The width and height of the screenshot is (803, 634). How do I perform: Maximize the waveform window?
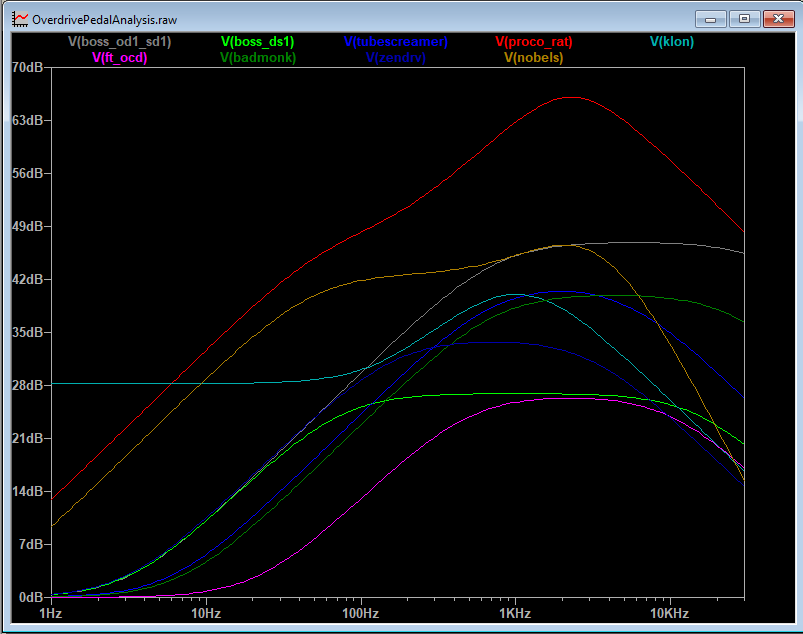pos(744,19)
